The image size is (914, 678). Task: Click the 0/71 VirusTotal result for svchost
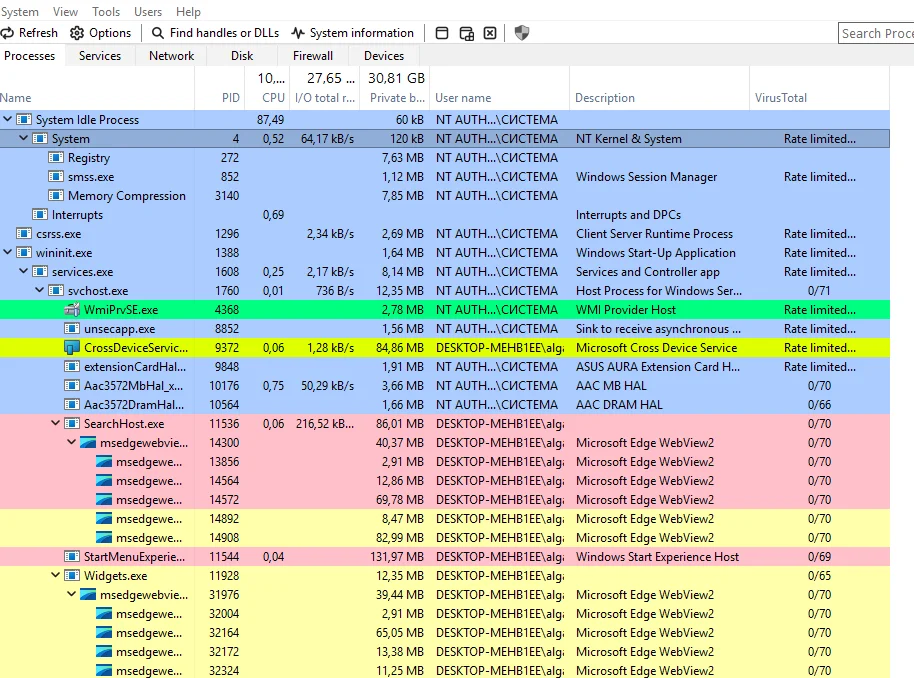click(x=819, y=290)
